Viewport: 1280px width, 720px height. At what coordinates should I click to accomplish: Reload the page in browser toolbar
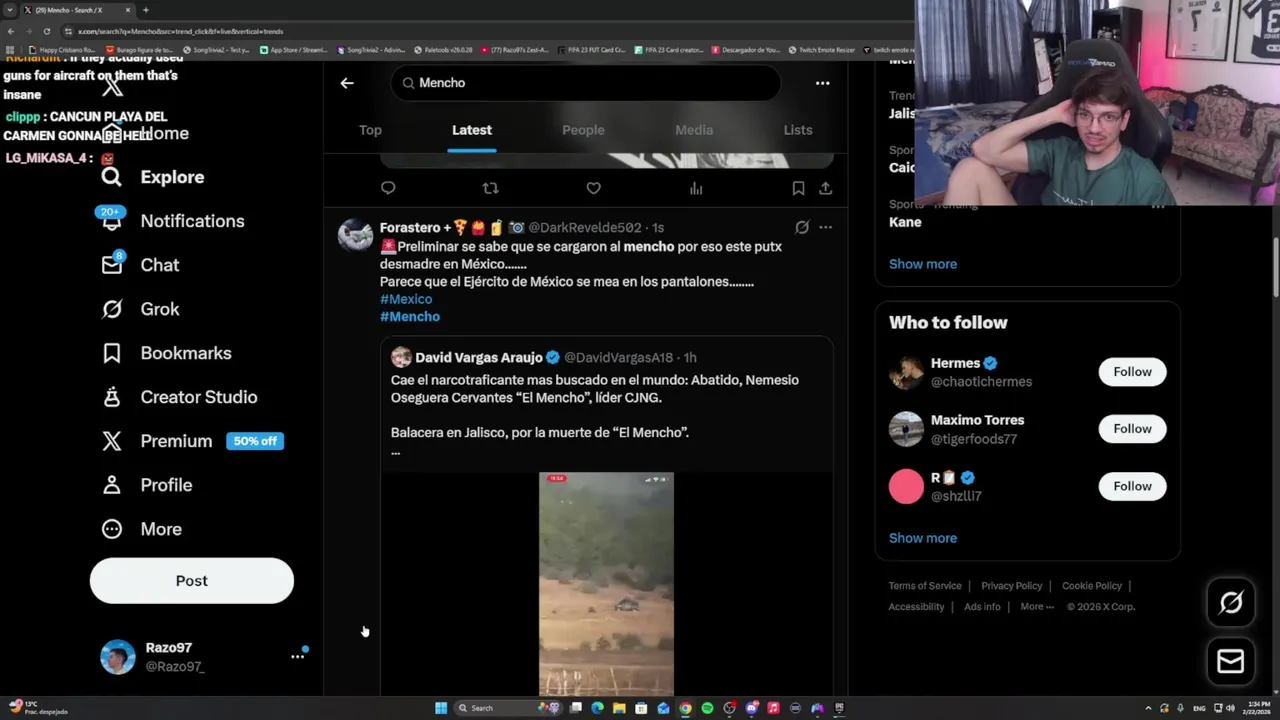[46, 31]
